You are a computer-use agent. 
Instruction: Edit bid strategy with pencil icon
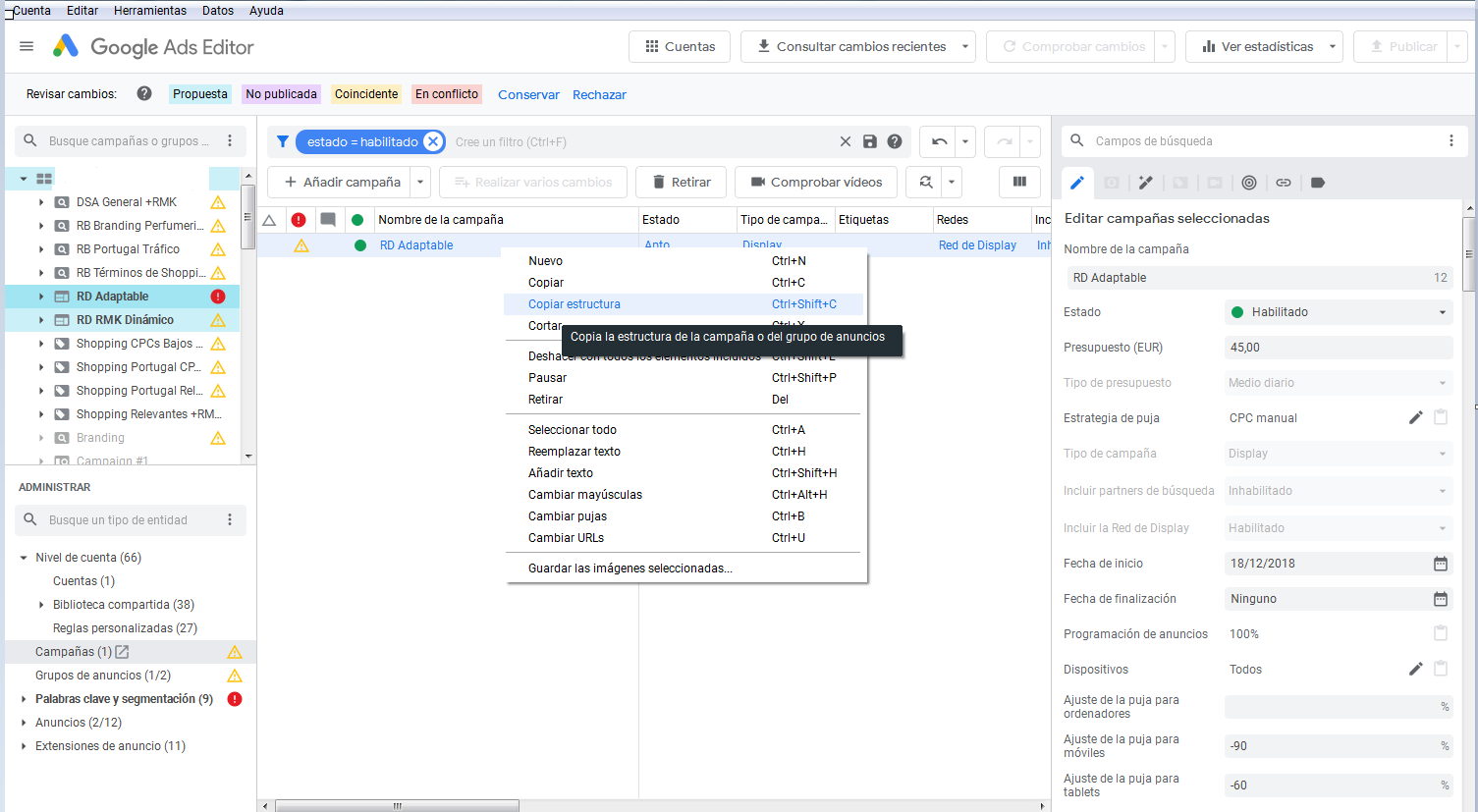[1415, 417]
